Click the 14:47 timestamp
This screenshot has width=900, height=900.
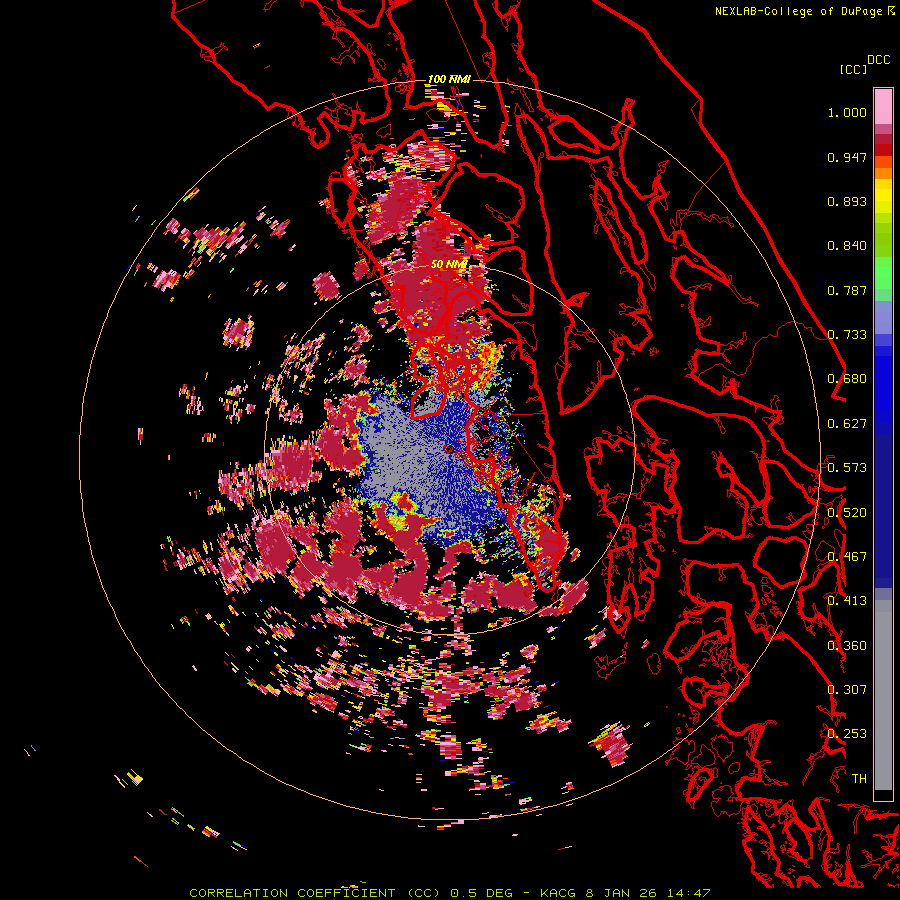[x=689, y=893]
